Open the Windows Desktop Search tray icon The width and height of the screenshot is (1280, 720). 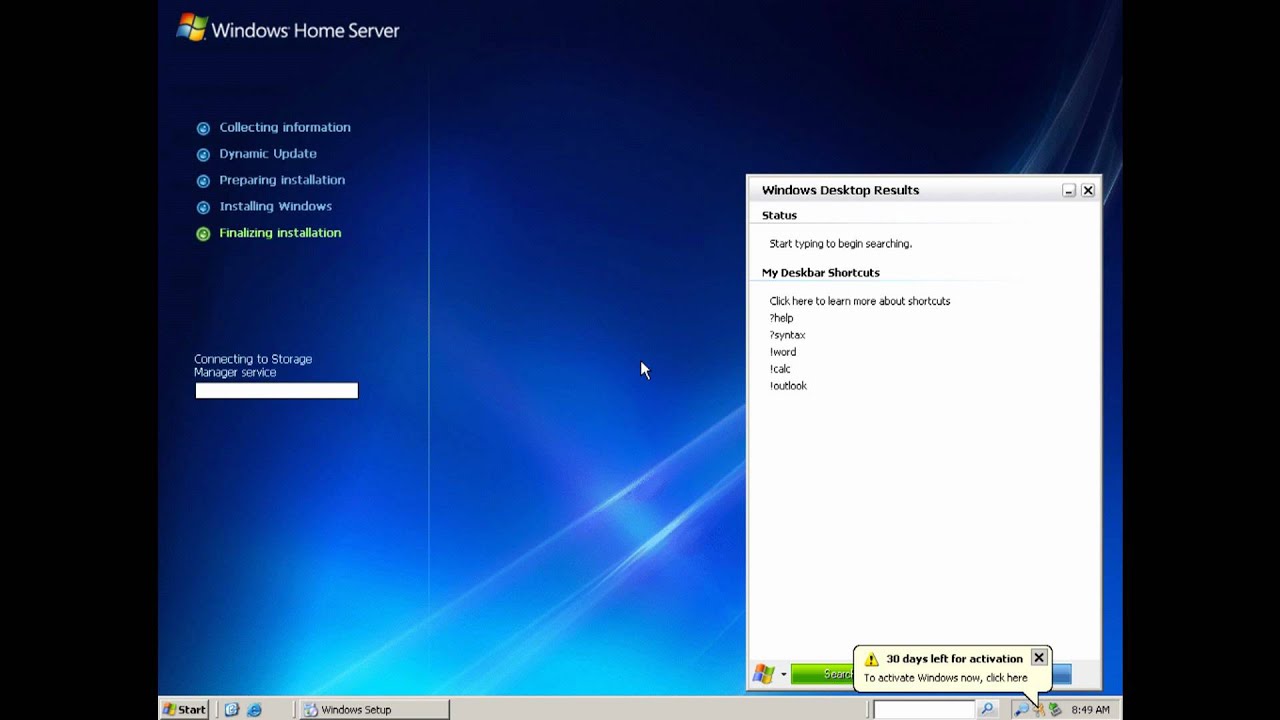point(1021,709)
